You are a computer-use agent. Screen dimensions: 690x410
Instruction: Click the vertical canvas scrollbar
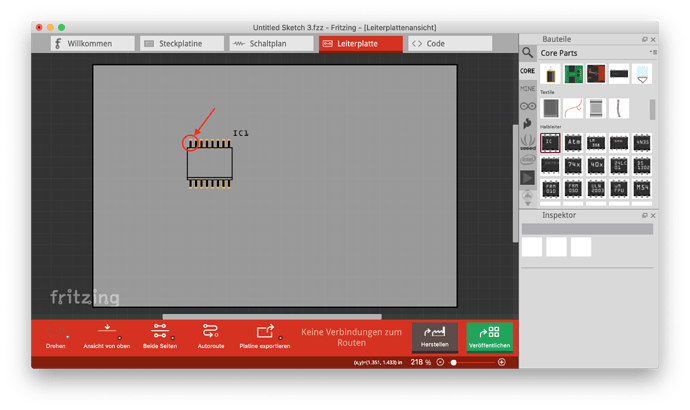coord(515,183)
